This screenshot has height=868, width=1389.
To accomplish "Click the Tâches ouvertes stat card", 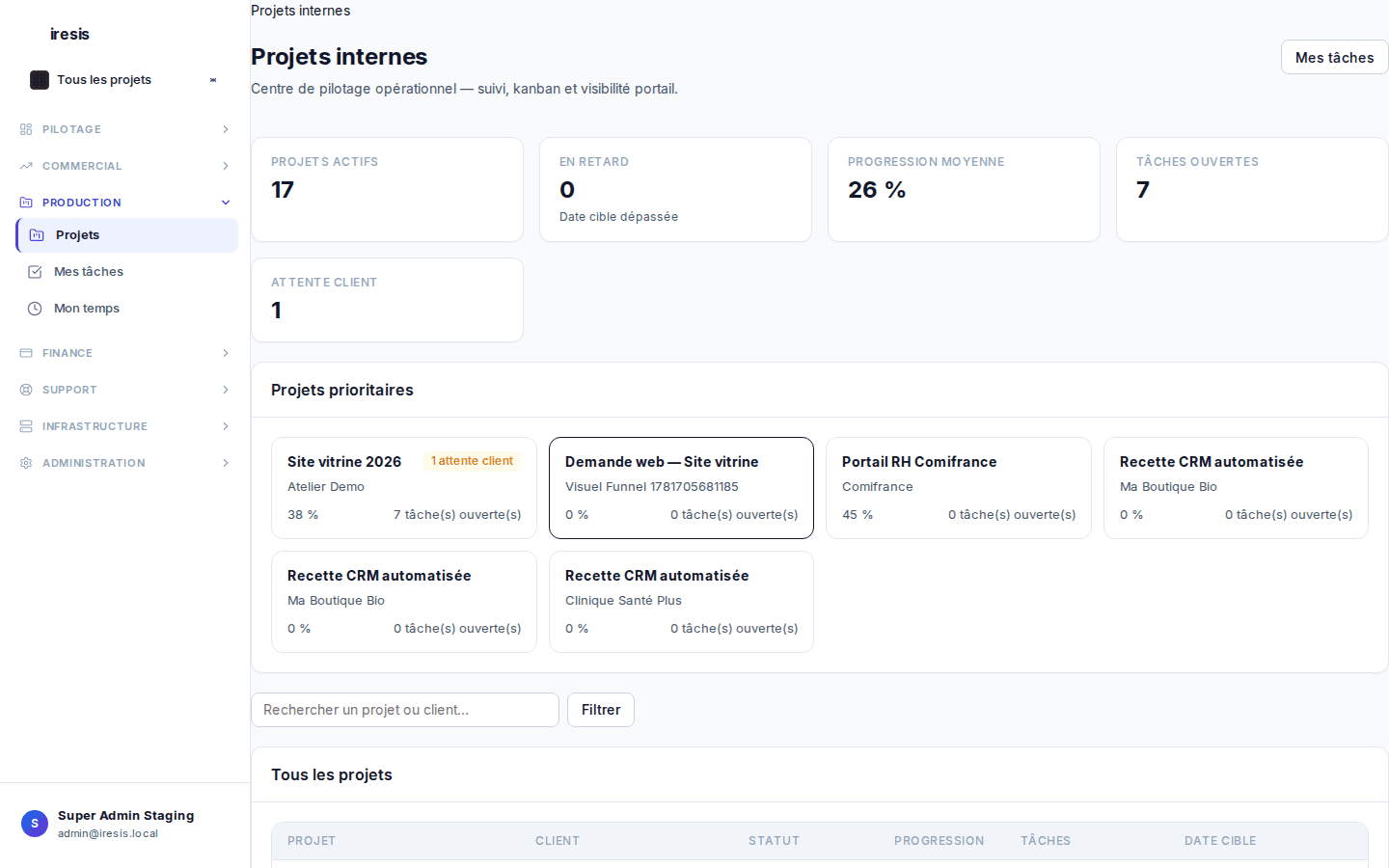I will click(1252, 189).
